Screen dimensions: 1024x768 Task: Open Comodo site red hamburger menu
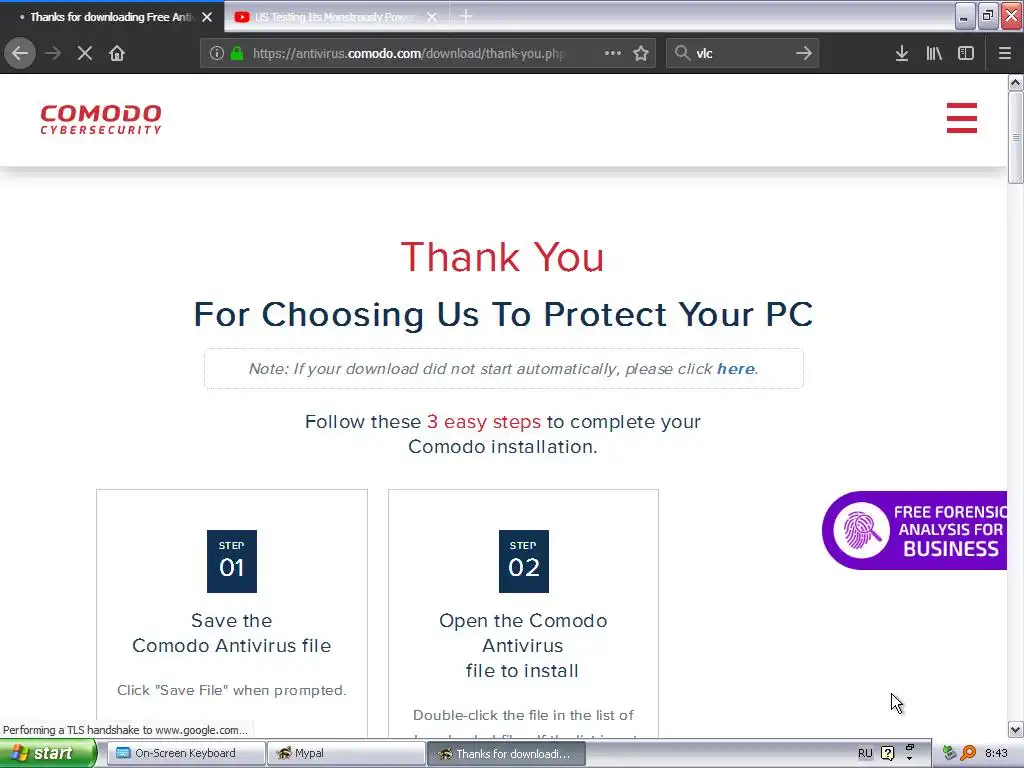click(962, 118)
